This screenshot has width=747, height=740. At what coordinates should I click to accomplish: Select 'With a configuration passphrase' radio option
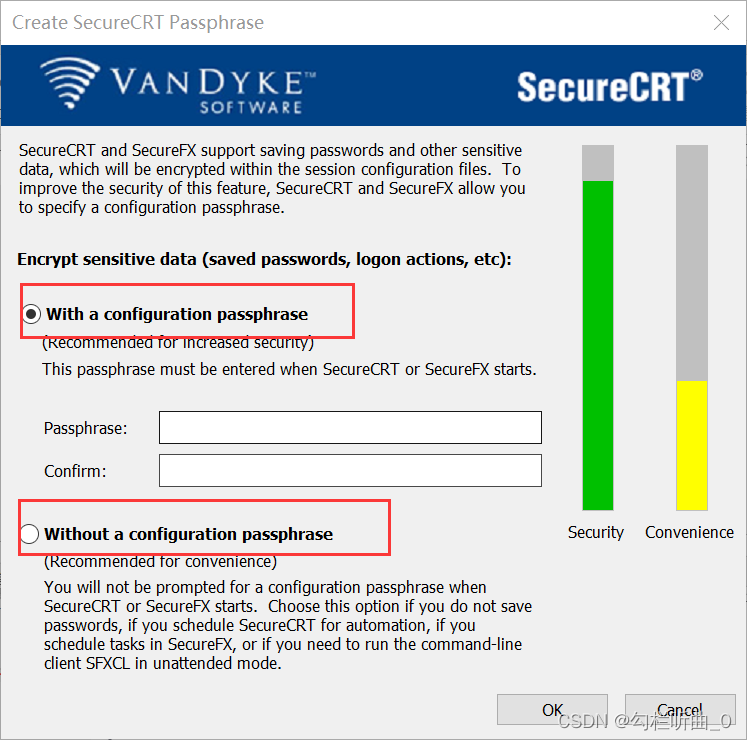point(32,314)
